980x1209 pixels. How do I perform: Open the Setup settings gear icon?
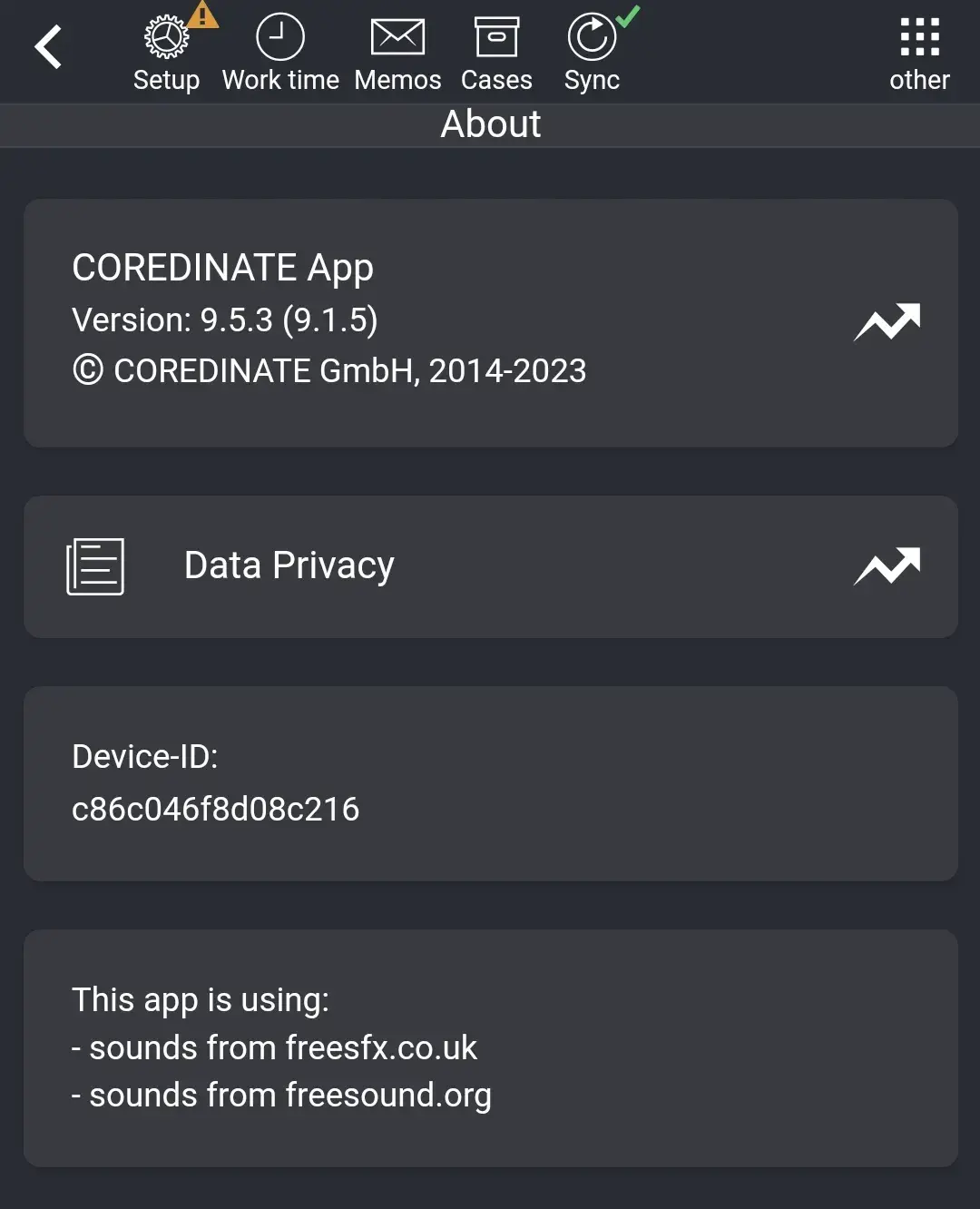pos(166,37)
